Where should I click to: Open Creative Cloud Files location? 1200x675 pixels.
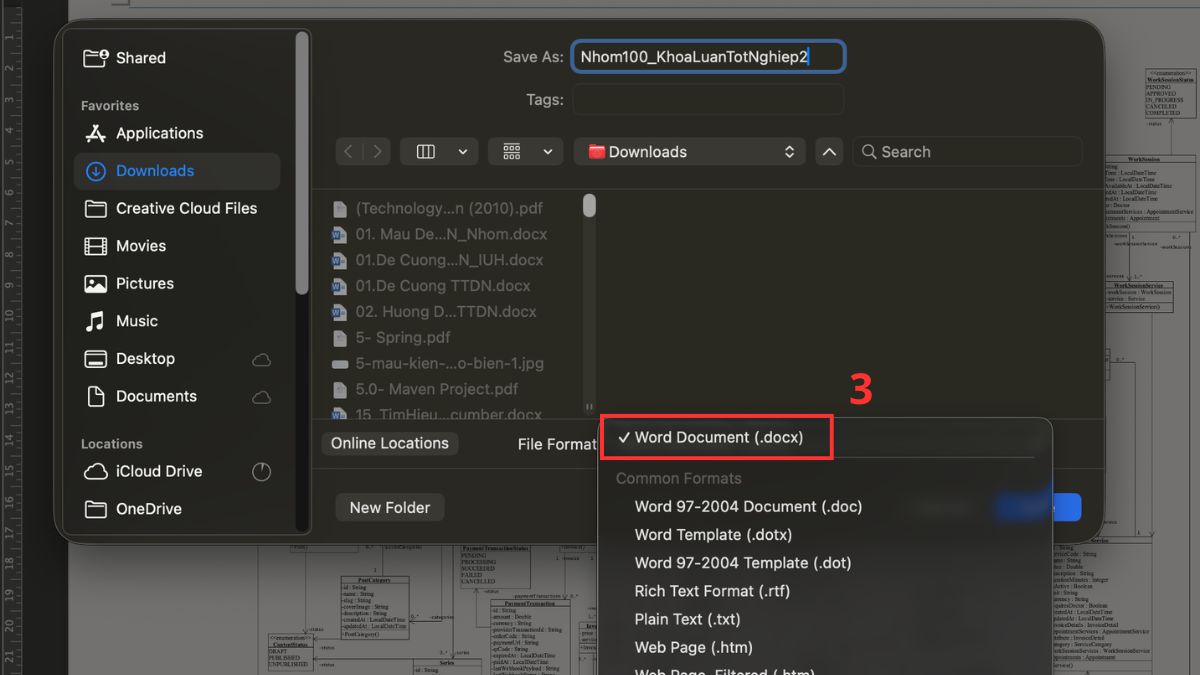tap(170, 208)
